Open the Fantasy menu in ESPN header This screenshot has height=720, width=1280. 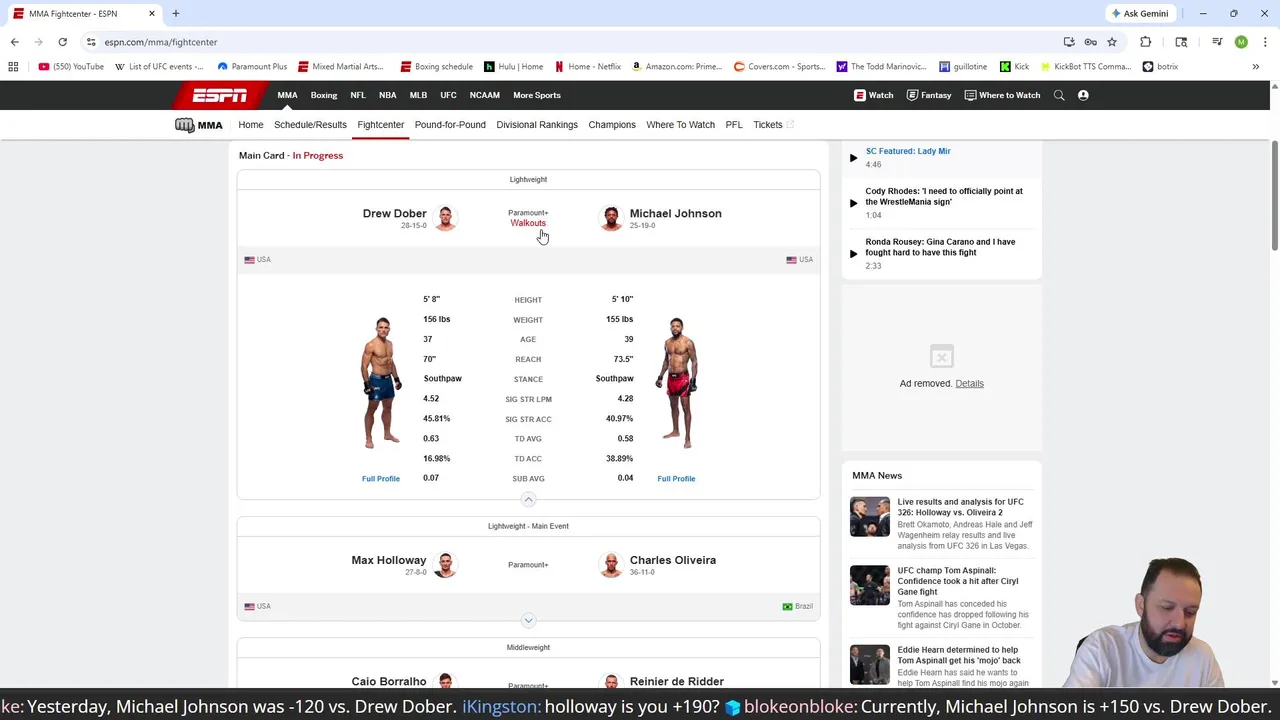tap(928, 95)
